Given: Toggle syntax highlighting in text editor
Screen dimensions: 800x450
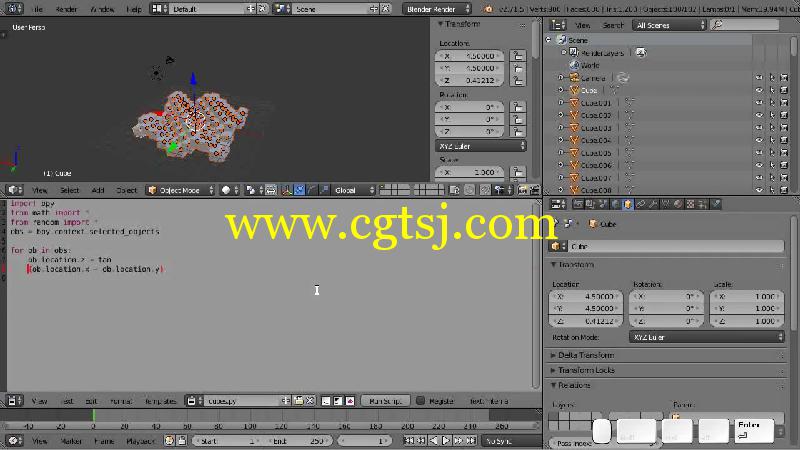Looking at the screenshot, I should click(350, 401).
